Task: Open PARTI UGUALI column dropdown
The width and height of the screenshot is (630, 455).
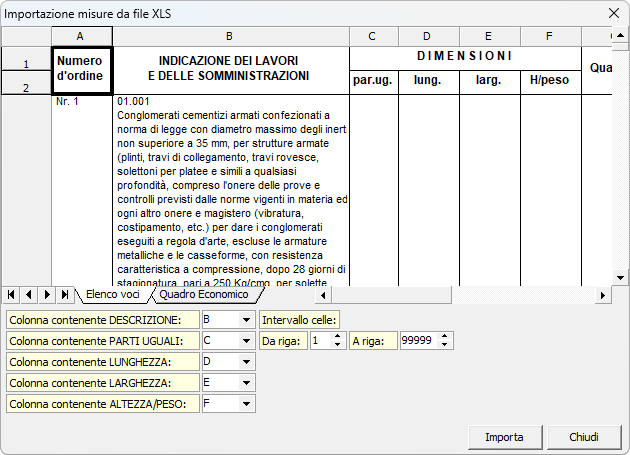Action: click(x=247, y=341)
